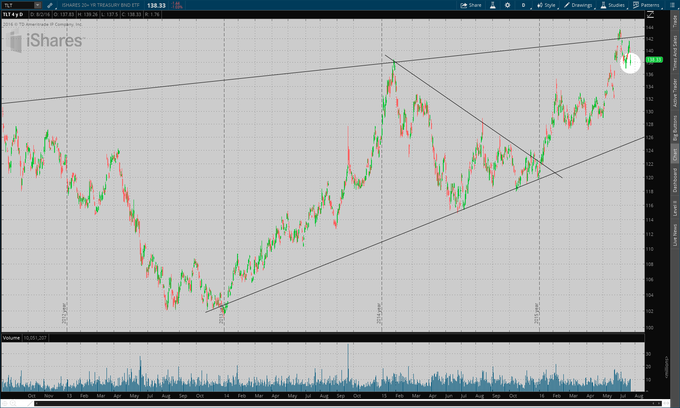Click the green 138.33 price bubble
This screenshot has height=408, width=680.
654,60
